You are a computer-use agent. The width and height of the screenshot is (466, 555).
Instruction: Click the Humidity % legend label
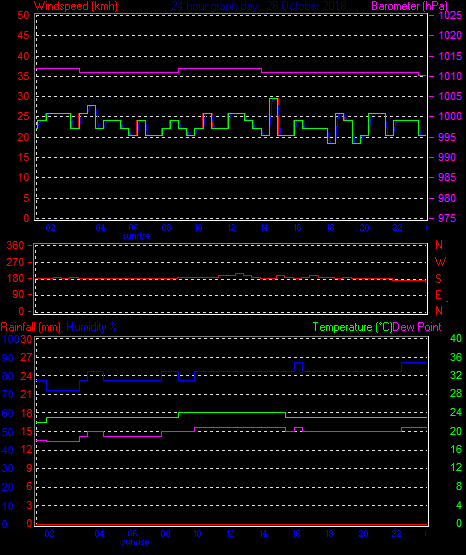click(92, 327)
